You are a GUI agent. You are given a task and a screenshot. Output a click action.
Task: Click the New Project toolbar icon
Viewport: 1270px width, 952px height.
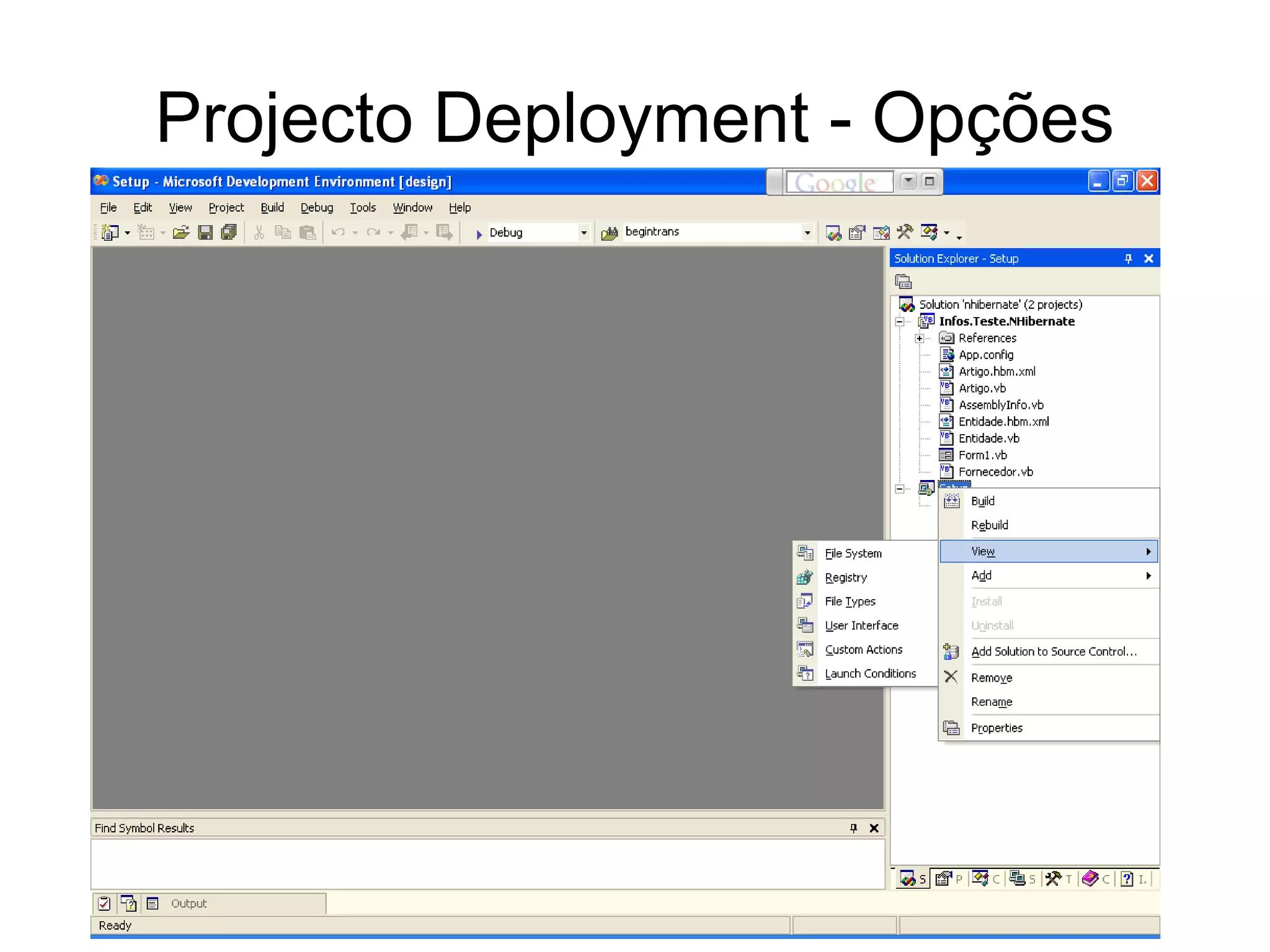(x=110, y=233)
